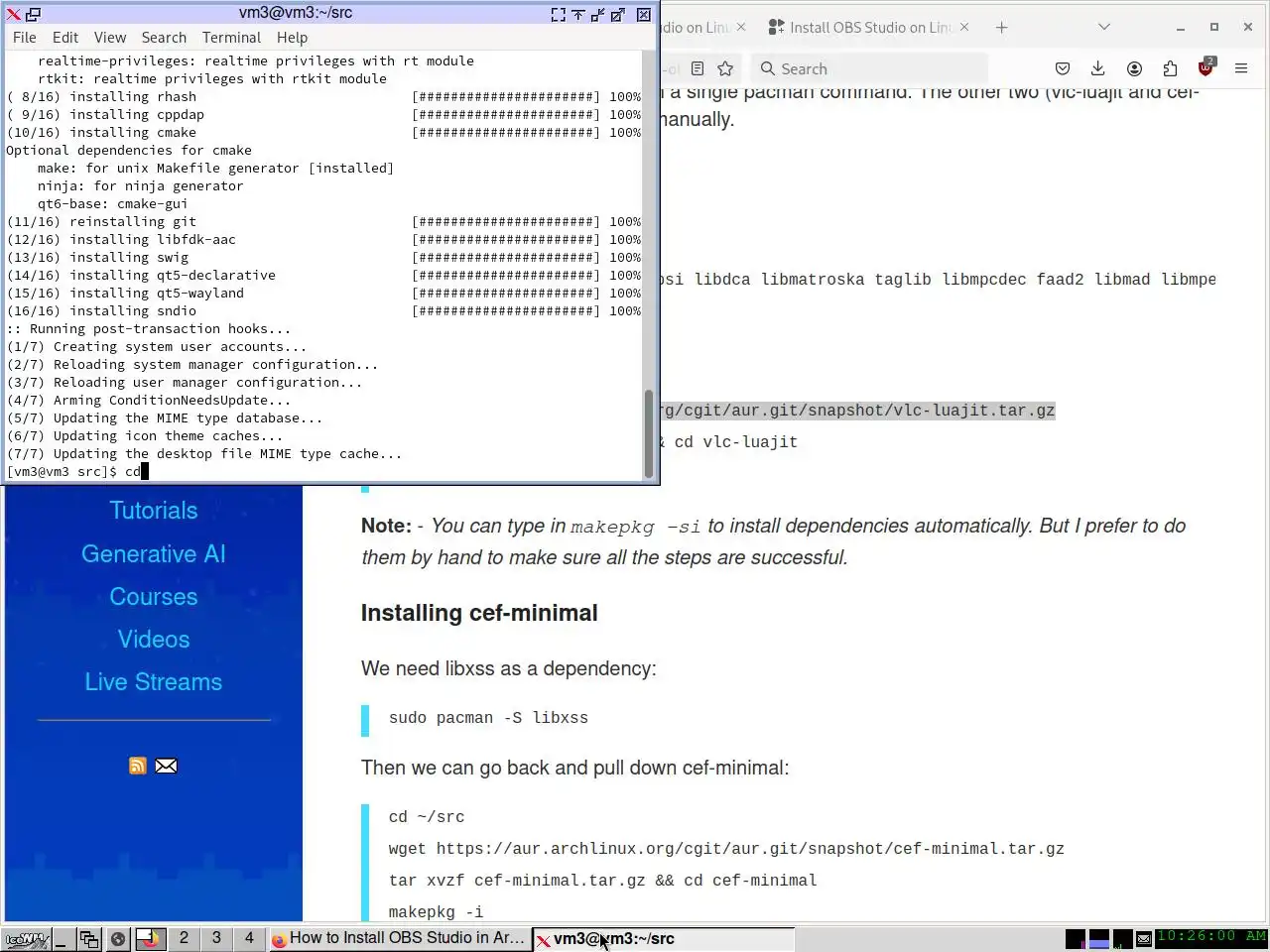
Task: Open the Firefox hamburger application menu
Action: [1241, 68]
